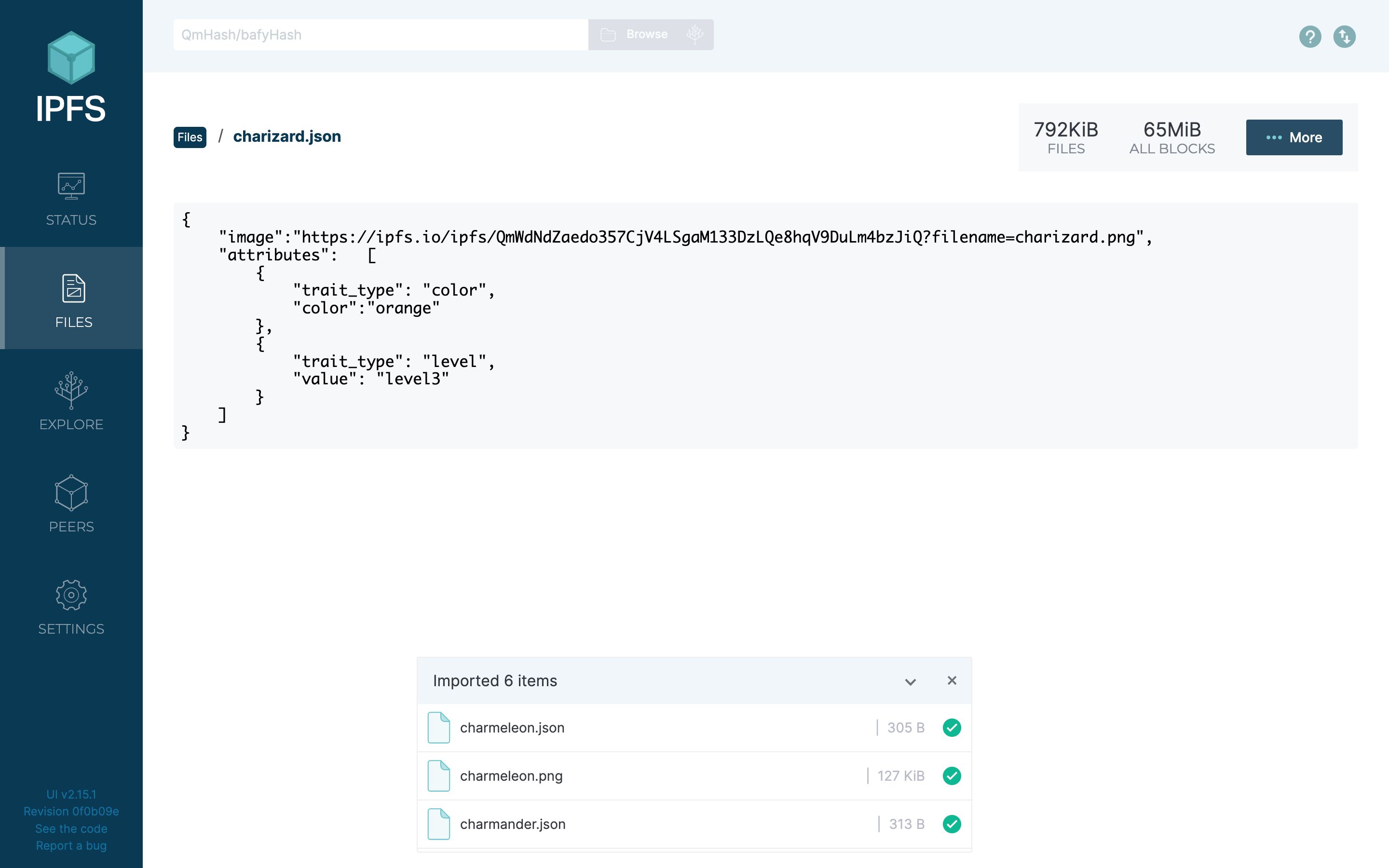Click the QmHash/bafyHash input field
The image size is (1389, 868).
tap(381, 34)
